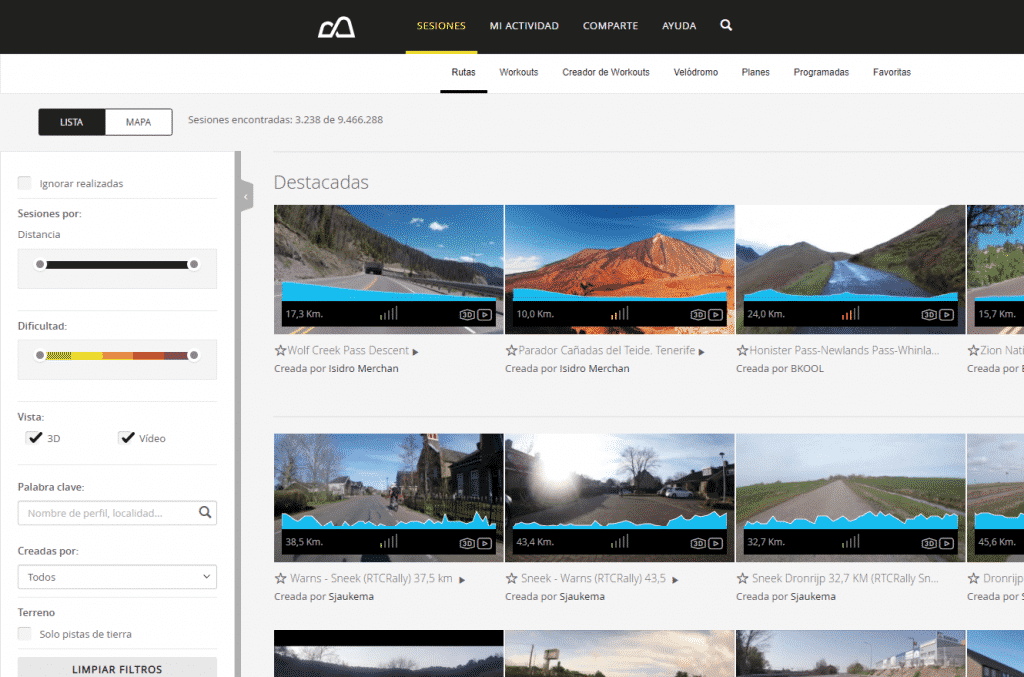Star the Sneek Dronrijp 32,7 KM route
The height and width of the screenshot is (677, 1024).
[743, 578]
